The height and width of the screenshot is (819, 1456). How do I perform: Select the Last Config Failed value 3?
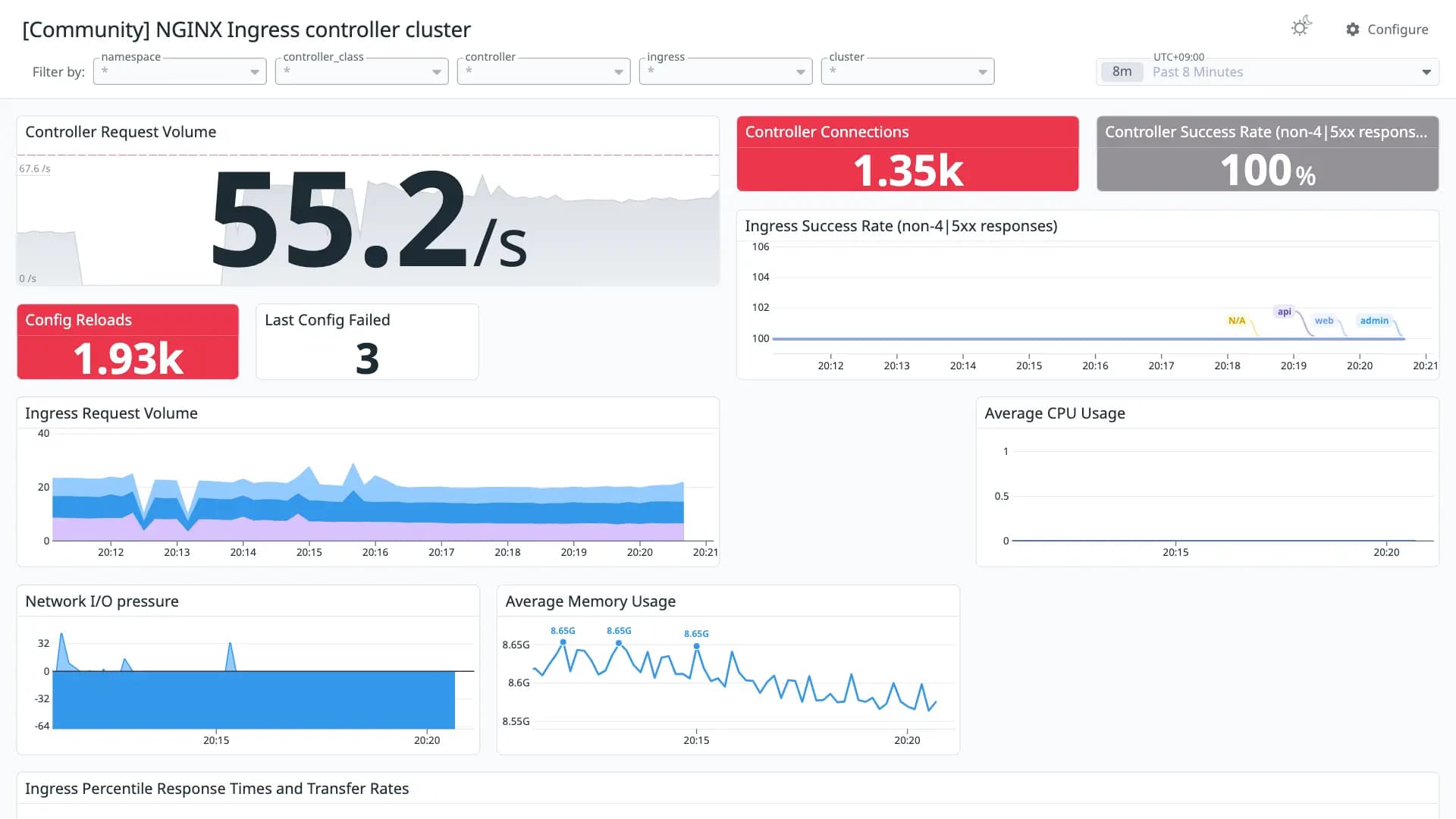pos(367,359)
